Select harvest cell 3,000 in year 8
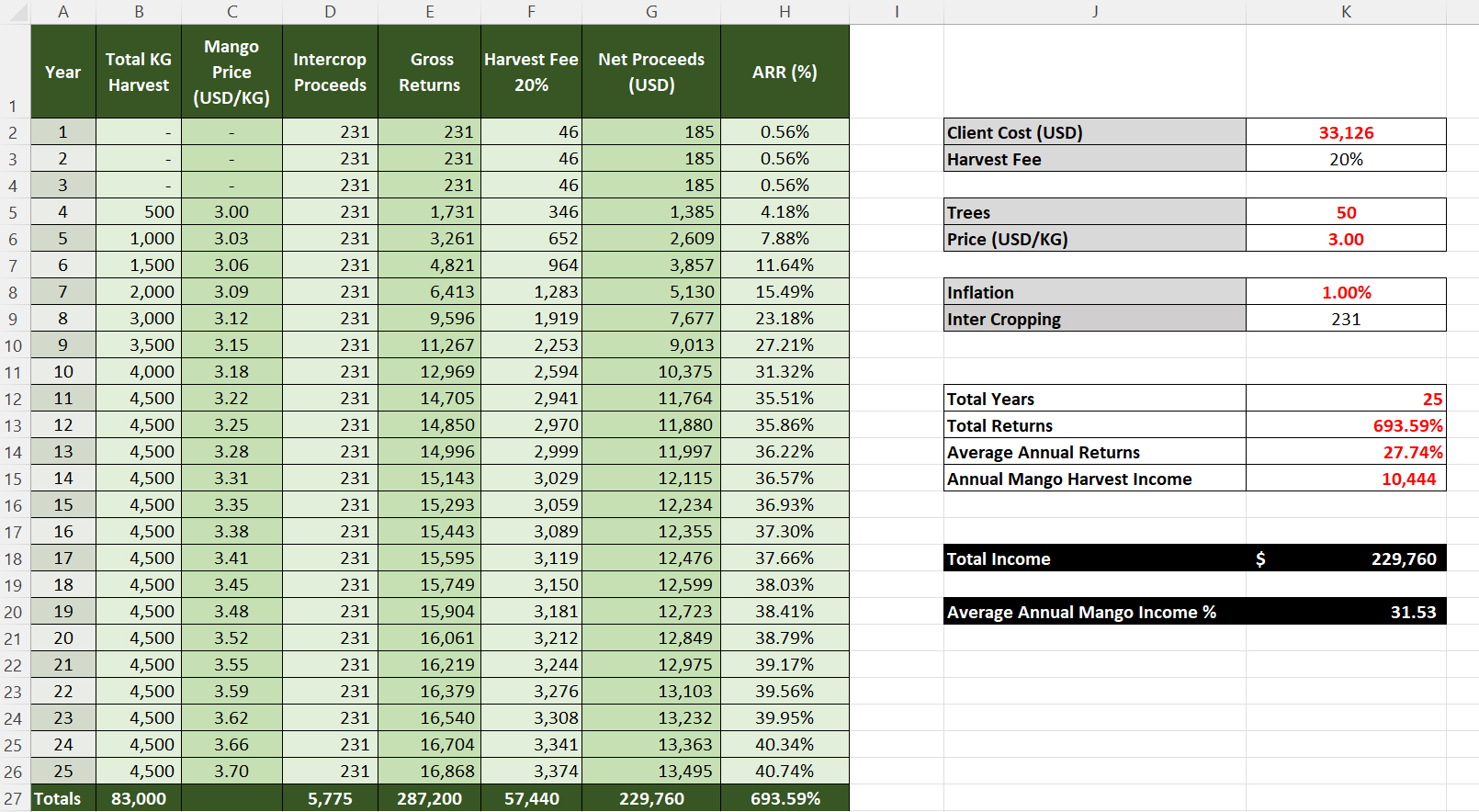1479x812 pixels. [x=139, y=319]
